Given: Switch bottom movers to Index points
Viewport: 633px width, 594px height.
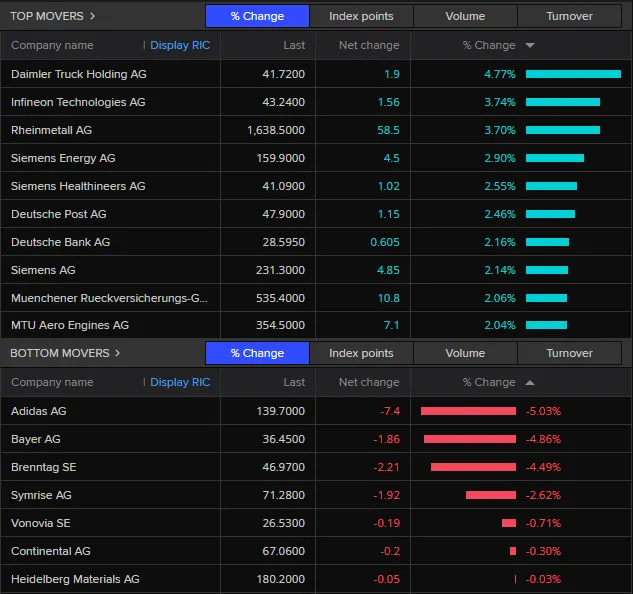Looking at the screenshot, I should 361,353.
